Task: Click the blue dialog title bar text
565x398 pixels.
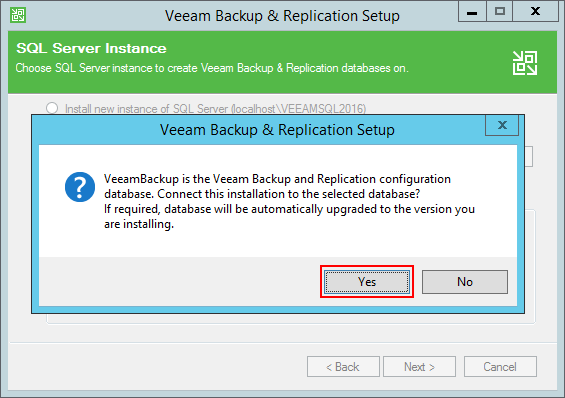Action: [277, 130]
